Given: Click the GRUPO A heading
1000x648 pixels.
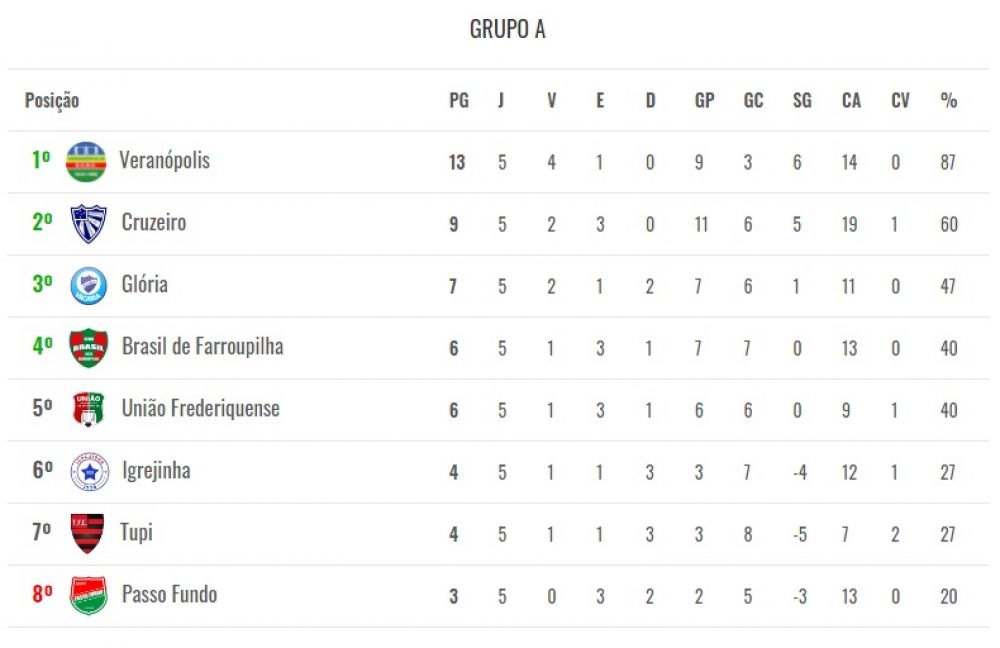Looking at the screenshot, I should pos(507,29).
